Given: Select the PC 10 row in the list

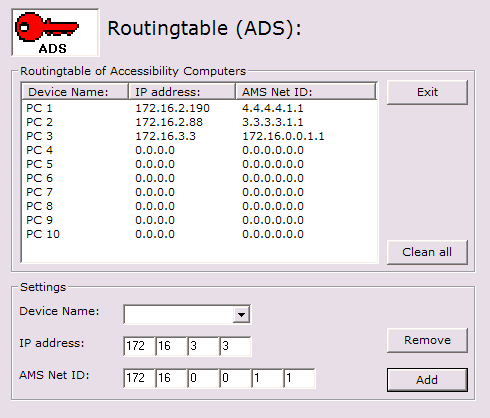Looking at the screenshot, I should [199, 234].
